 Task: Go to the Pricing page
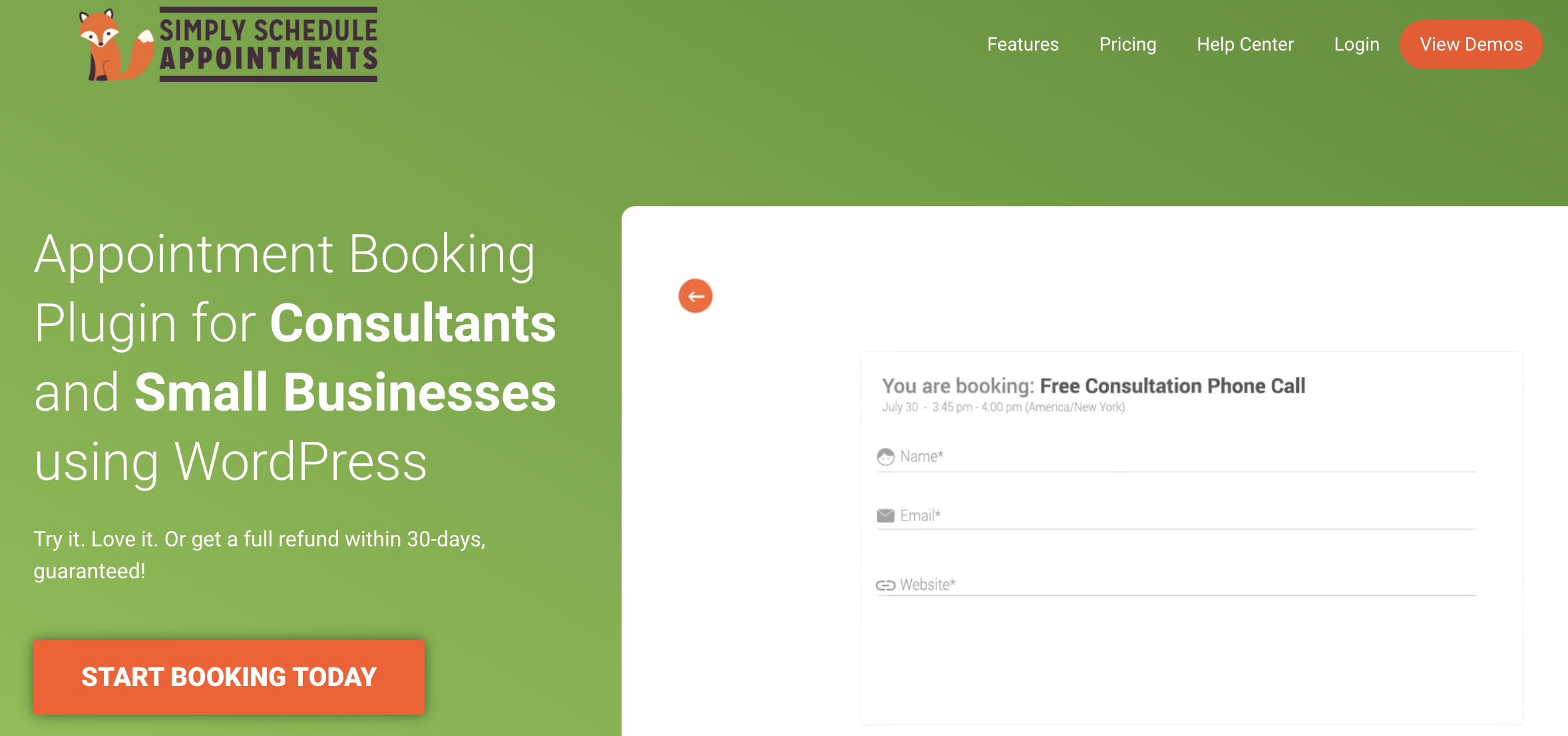tap(1127, 45)
